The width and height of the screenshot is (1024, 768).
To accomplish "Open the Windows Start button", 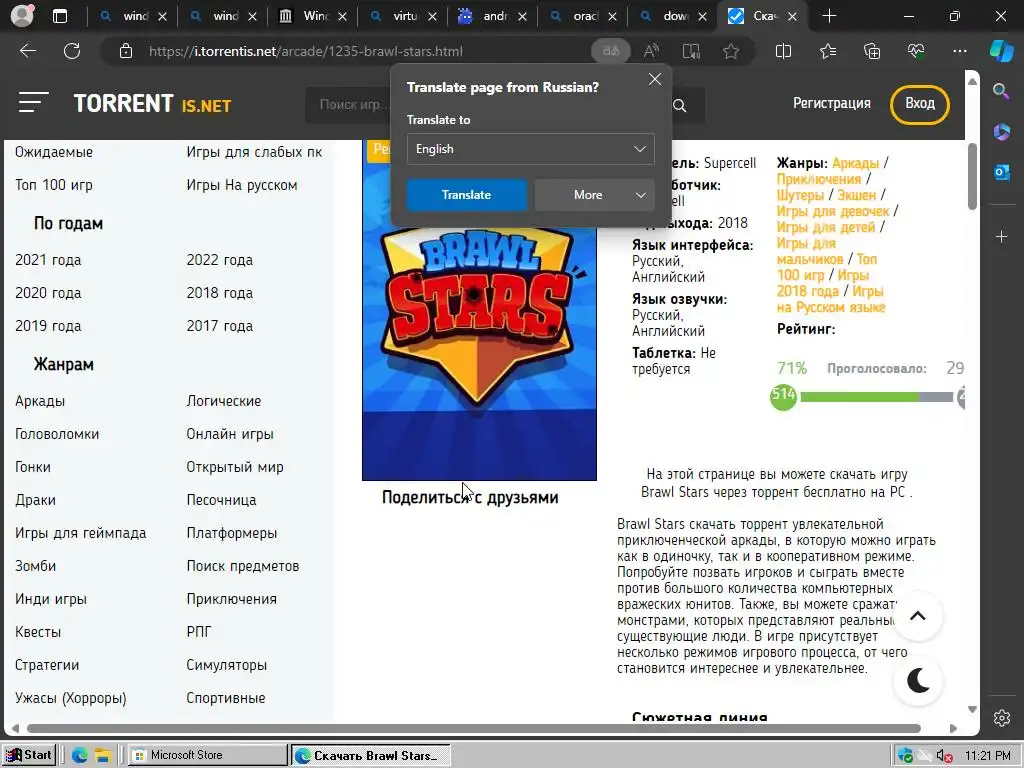I will (x=29, y=755).
